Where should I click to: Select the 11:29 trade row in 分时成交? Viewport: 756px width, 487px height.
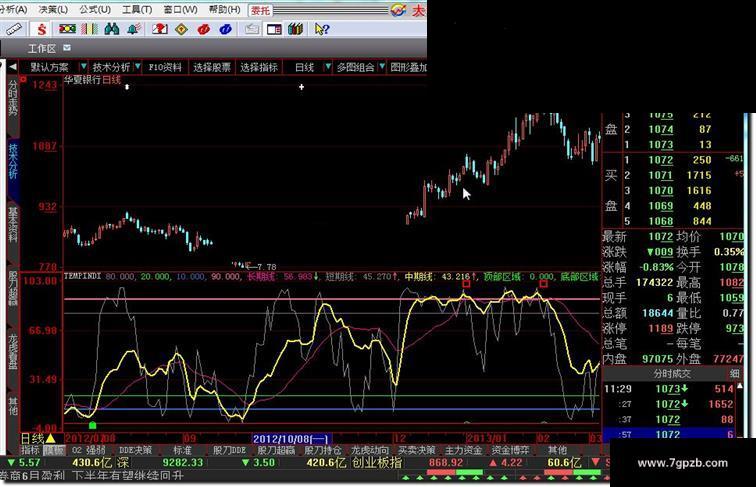[669, 389]
